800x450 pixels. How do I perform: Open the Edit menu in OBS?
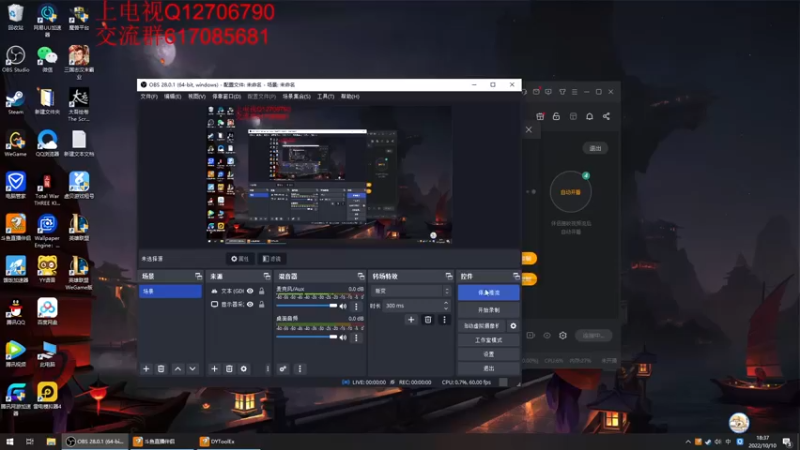(x=172, y=96)
